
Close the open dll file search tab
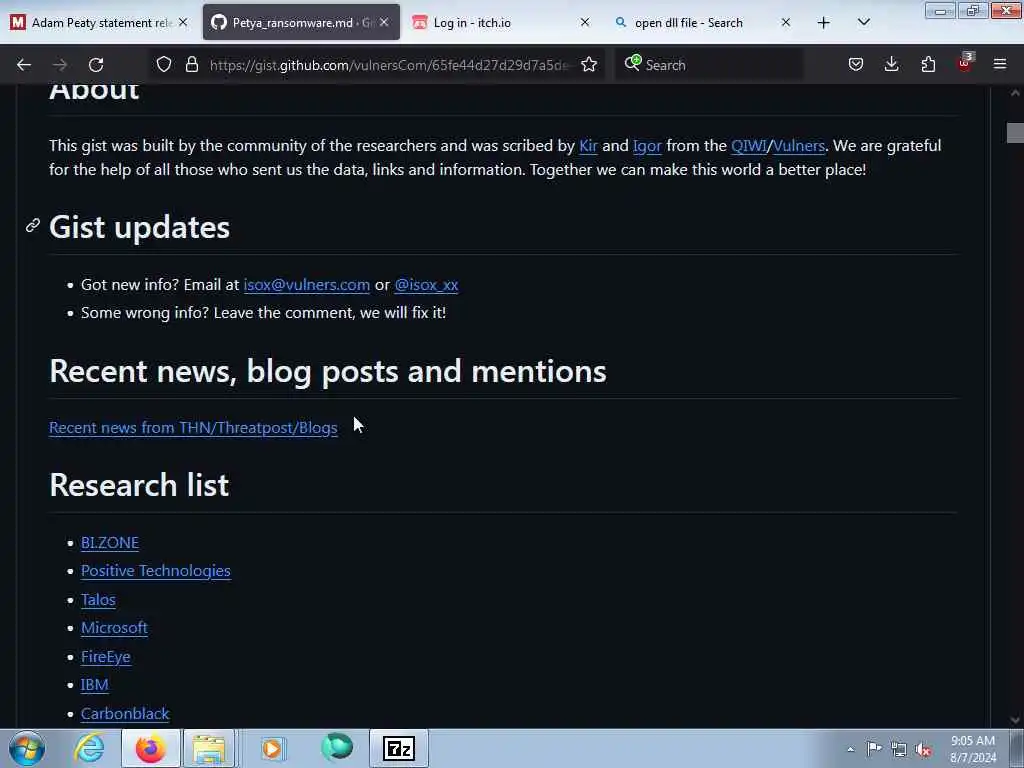coord(786,22)
